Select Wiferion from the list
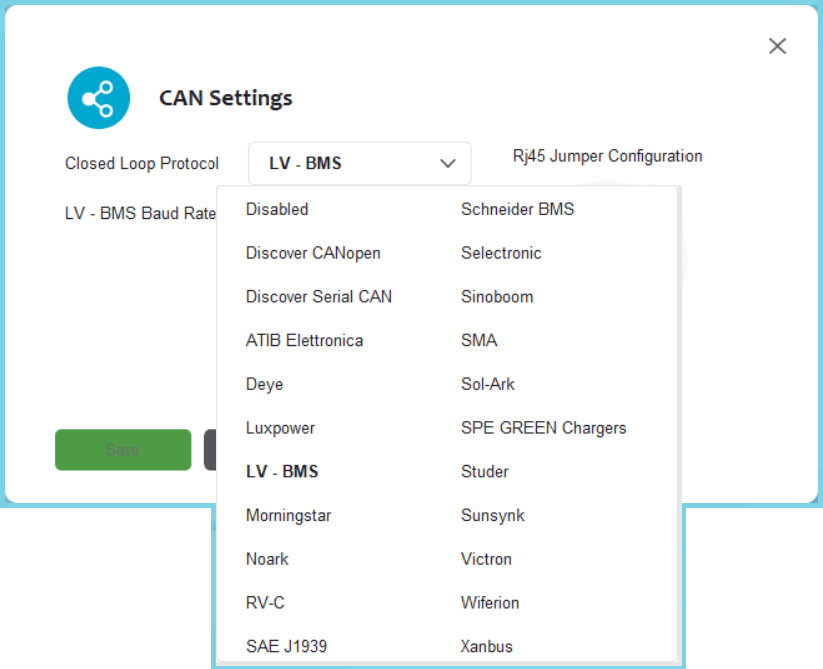Image resolution: width=823 pixels, height=669 pixels. click(490, 603)
